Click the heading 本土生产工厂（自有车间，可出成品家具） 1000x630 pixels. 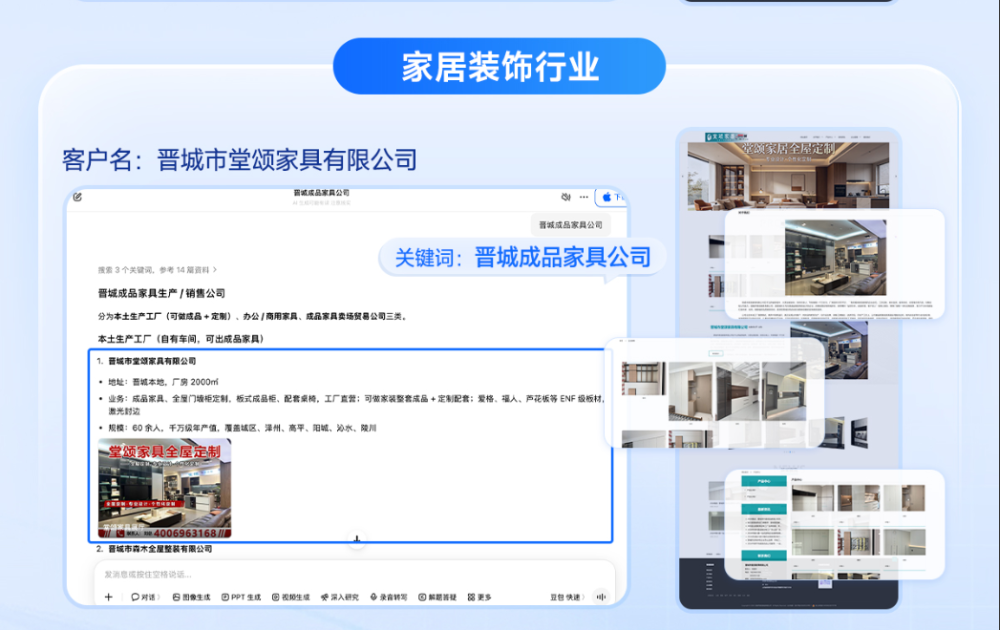(x=180, y=339)
